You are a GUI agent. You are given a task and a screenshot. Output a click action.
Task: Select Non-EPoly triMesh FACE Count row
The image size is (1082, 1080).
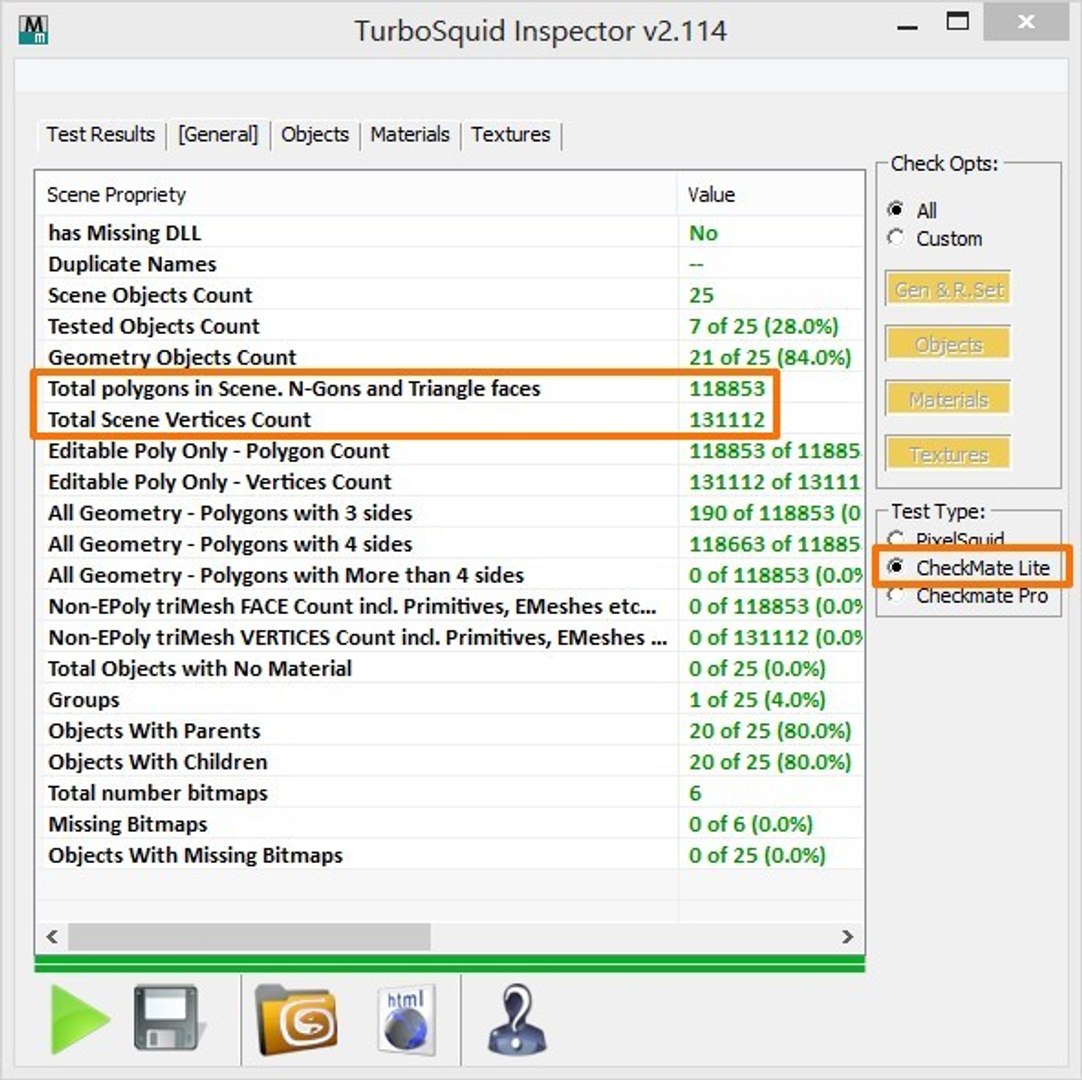point(449,606)
